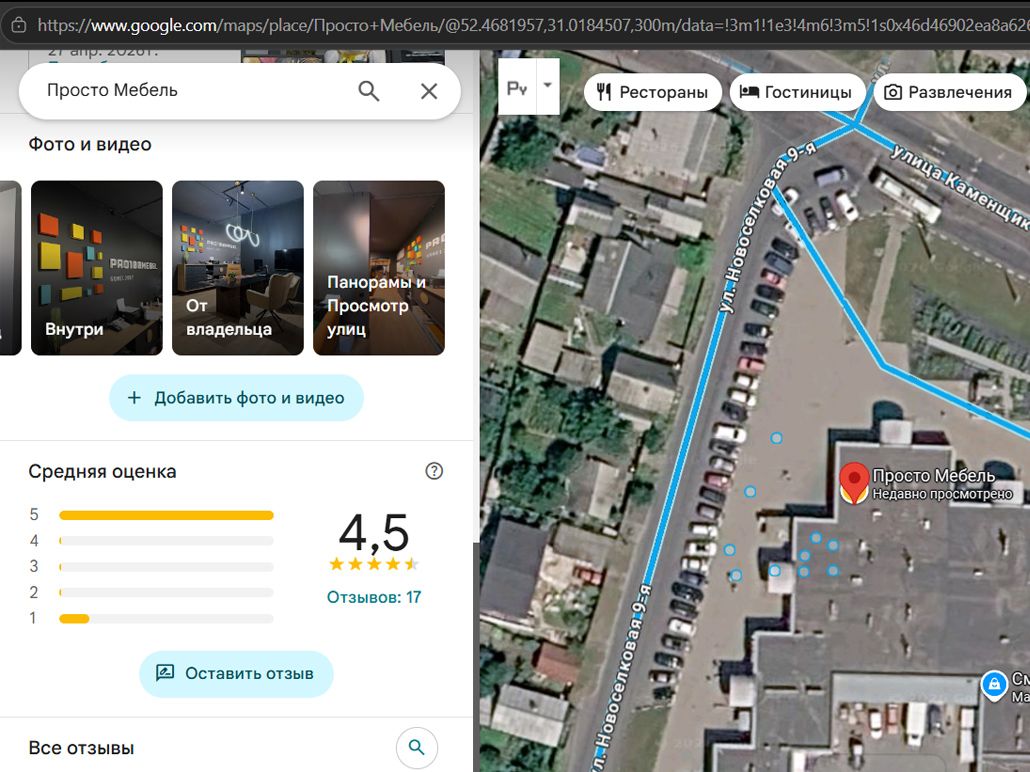
Task: Select the 4-star rating bar
Action: click(x=166, y=541)
